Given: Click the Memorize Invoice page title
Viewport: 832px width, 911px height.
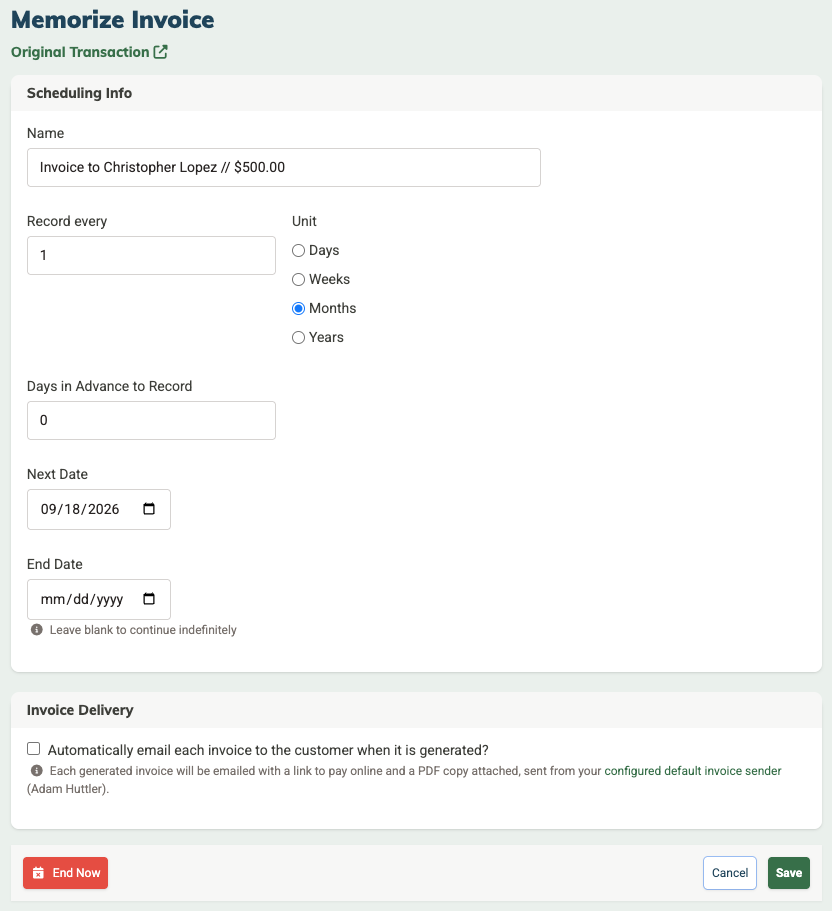Looking at the screenshot, I should (x=113, y=20).
